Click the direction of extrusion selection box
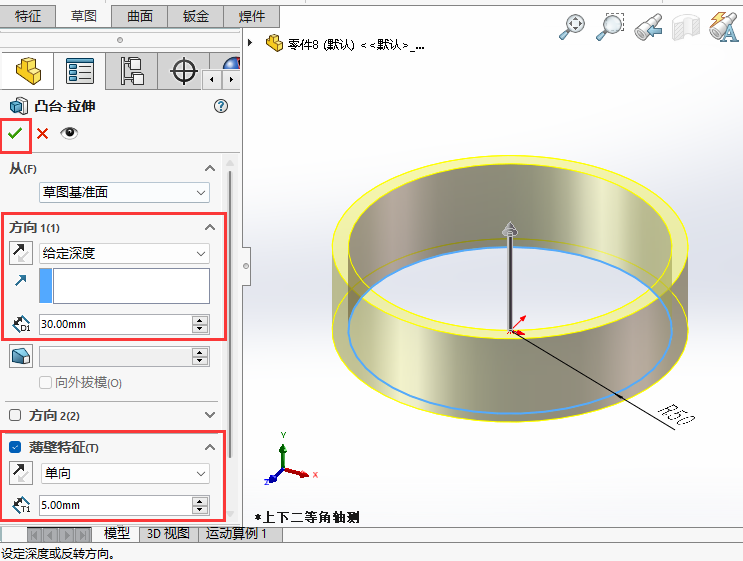This screenshot has width=743, height=561. [131, 286]
